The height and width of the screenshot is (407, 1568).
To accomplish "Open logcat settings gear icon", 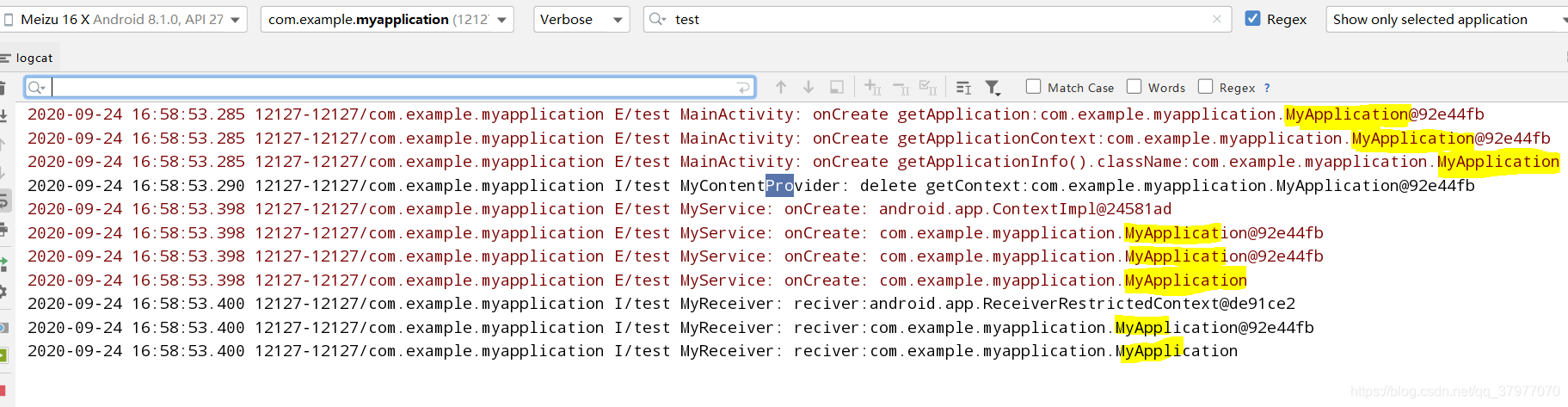I will (x=3, y=292).
